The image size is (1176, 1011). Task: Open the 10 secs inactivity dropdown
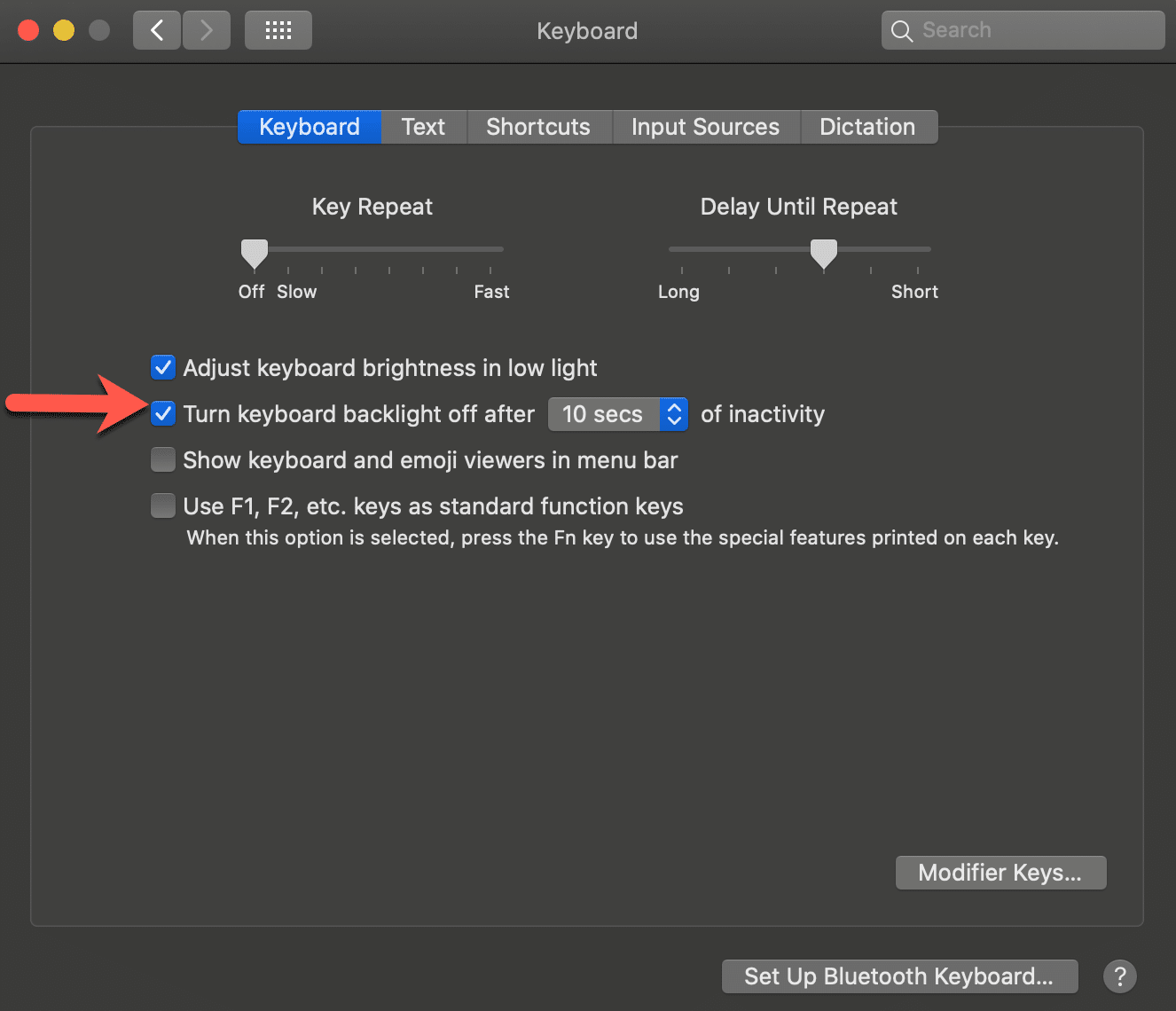(618, 414)
